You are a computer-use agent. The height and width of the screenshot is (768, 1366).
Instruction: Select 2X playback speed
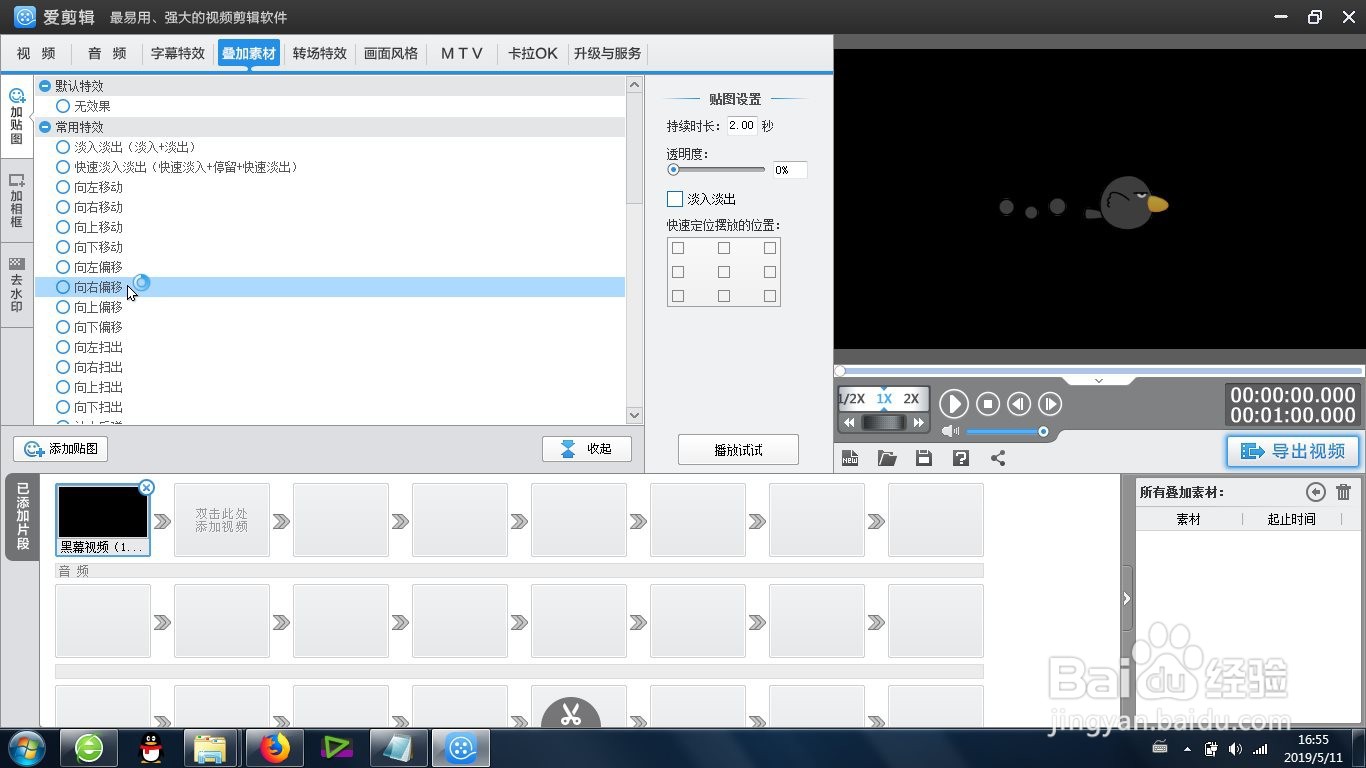911,398
